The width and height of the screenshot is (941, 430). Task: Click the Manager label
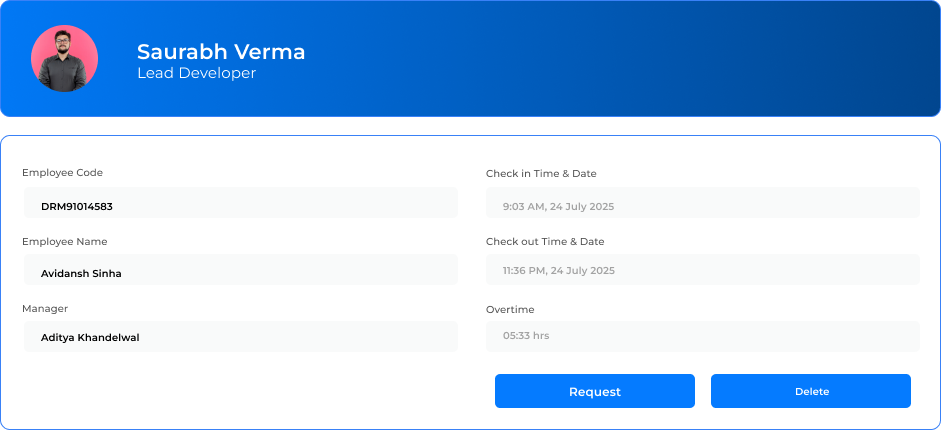coord(45,309)
